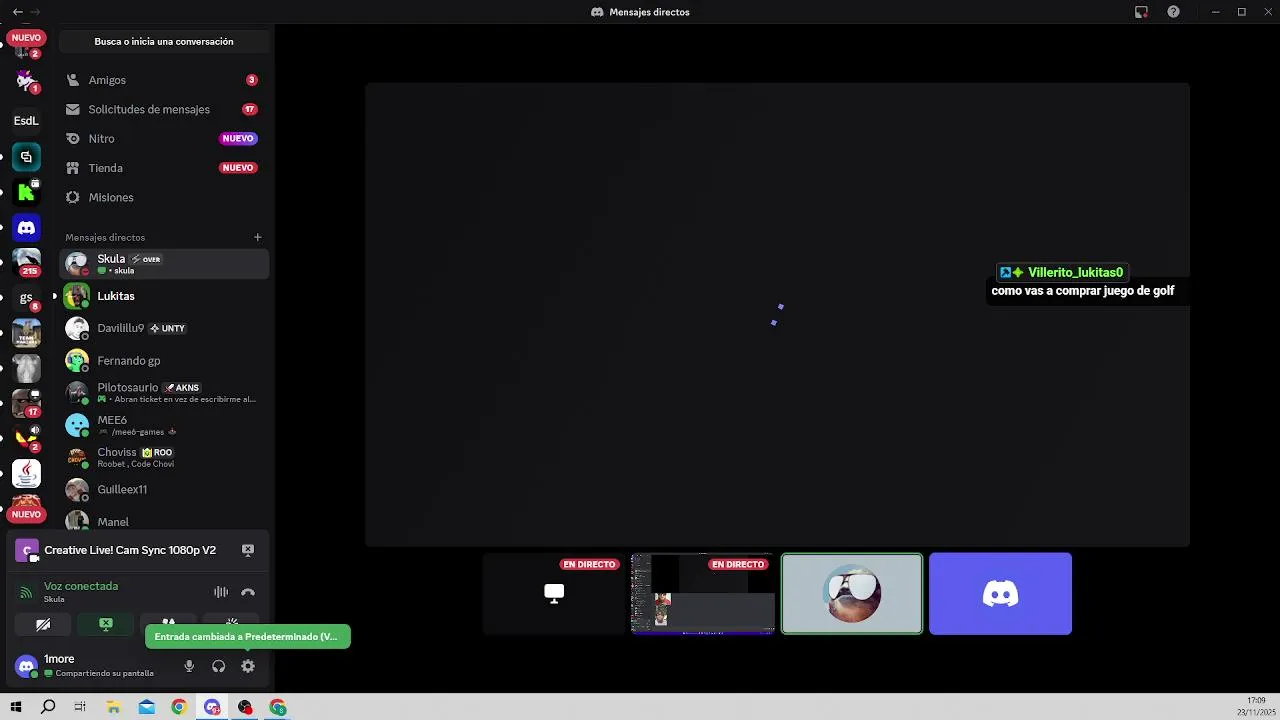Viewport: 1280px width, 720px height.
Task: Open Windows search in the taskbar
Action: pyautogui.click(x=48, y=707)
